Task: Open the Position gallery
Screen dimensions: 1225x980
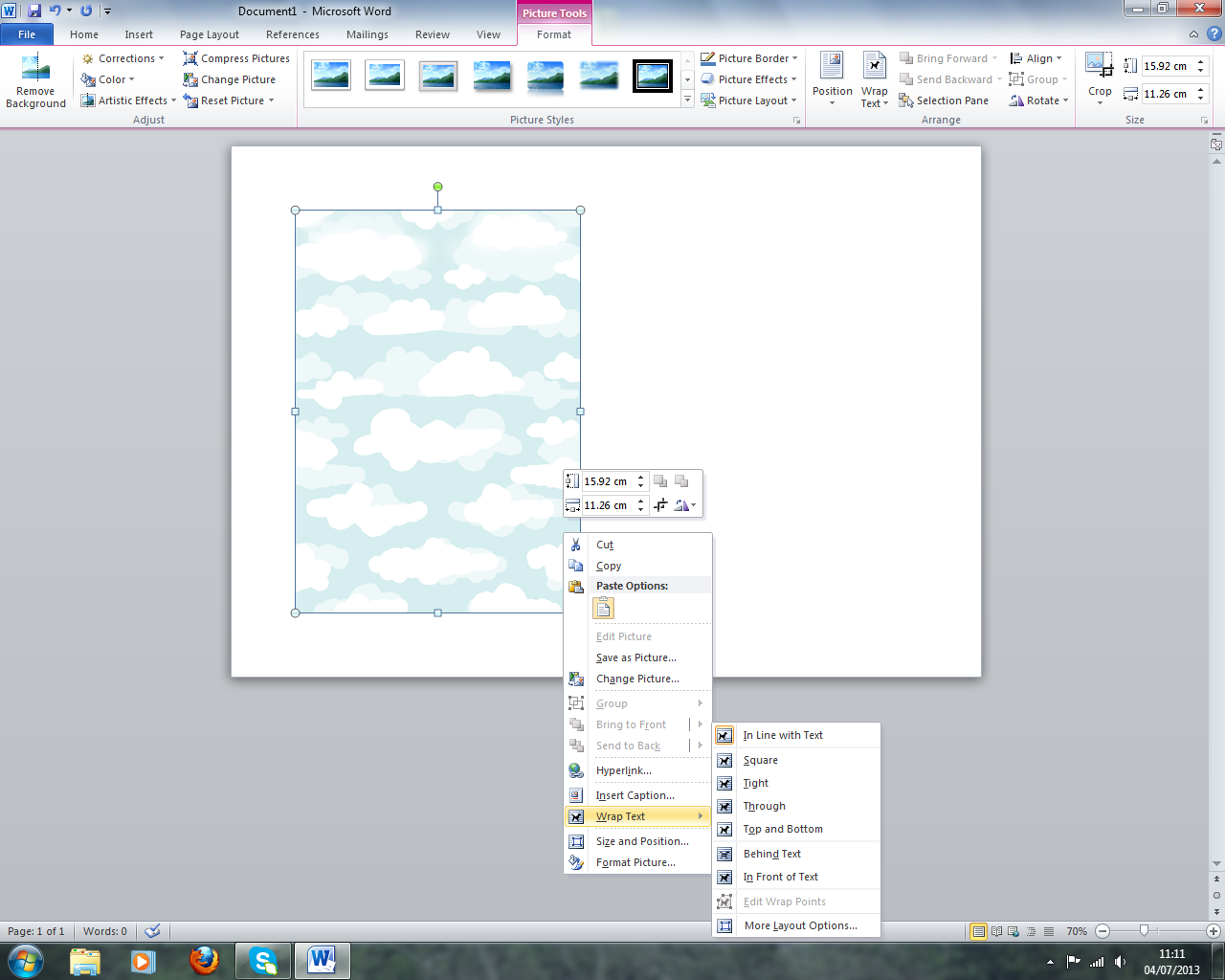Action: 832,79
